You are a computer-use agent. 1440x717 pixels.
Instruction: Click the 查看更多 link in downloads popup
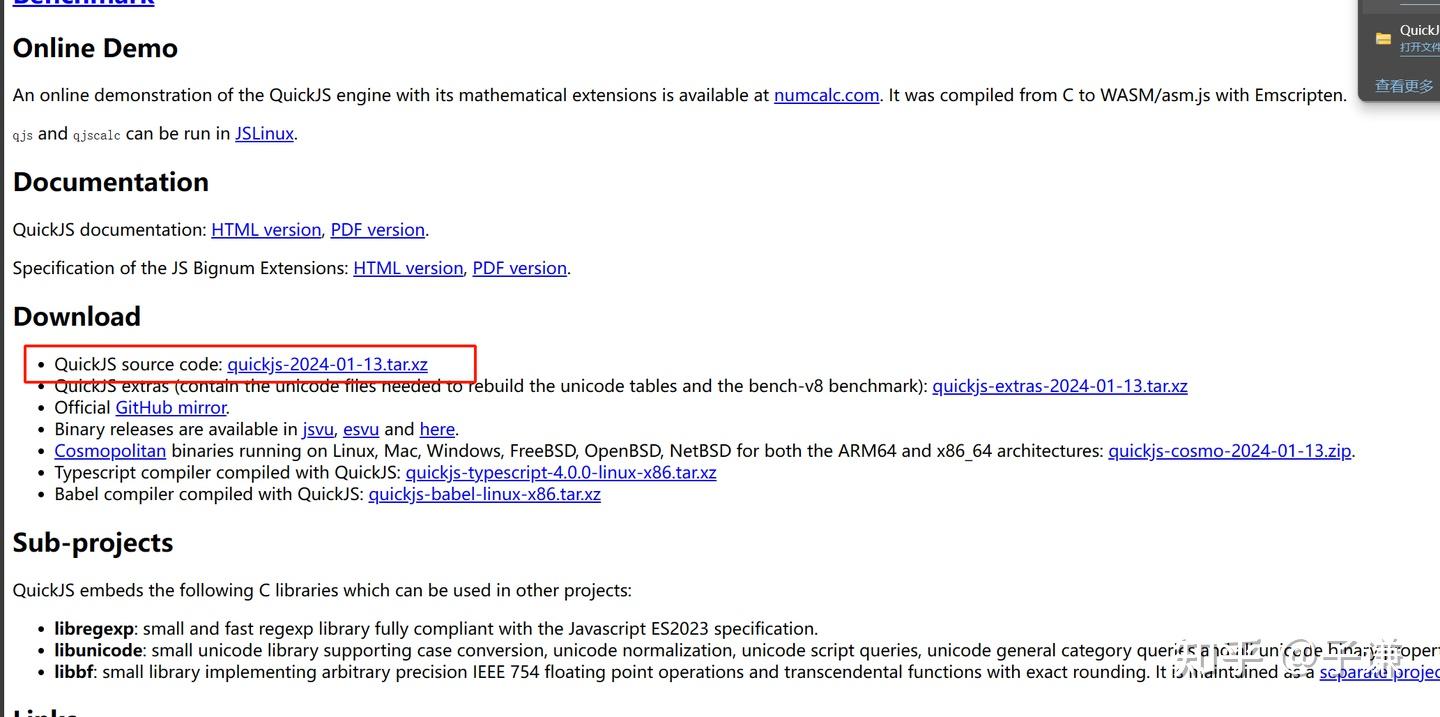(1405, 86)
